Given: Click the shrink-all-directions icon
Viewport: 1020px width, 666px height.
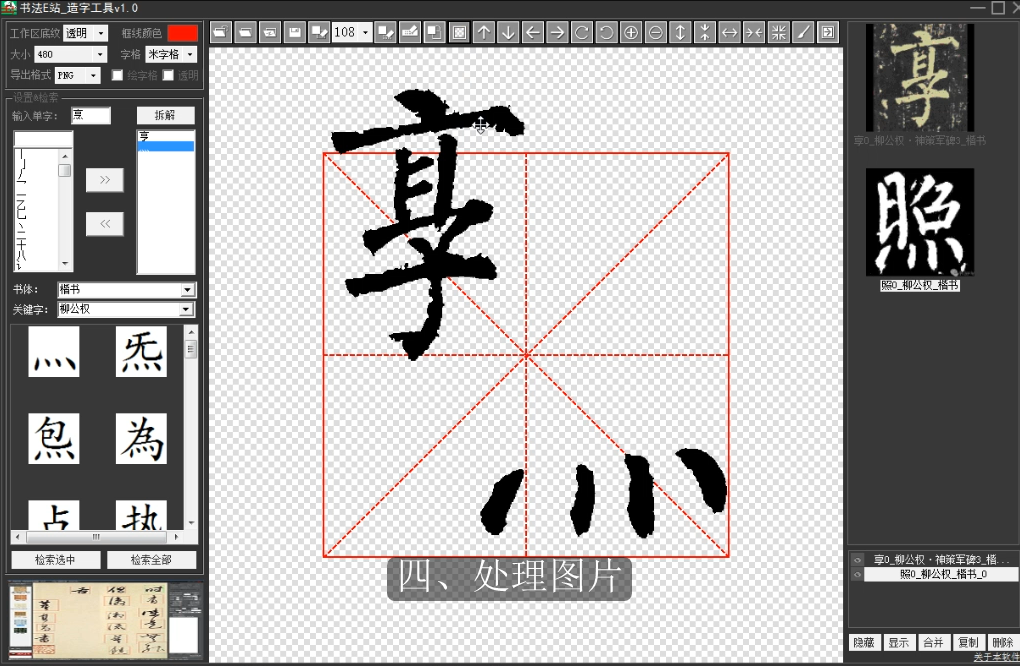Looking at the screenshot, I should (779, 33).
